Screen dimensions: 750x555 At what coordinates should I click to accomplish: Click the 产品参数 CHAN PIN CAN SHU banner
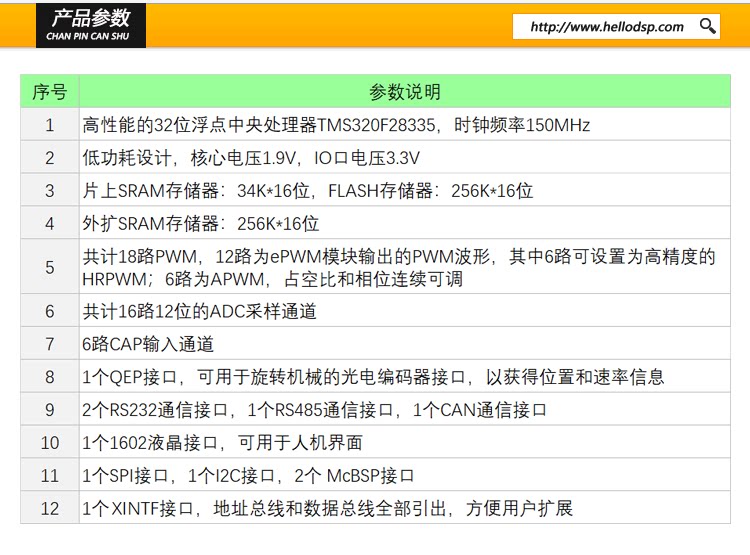[91, 25]
